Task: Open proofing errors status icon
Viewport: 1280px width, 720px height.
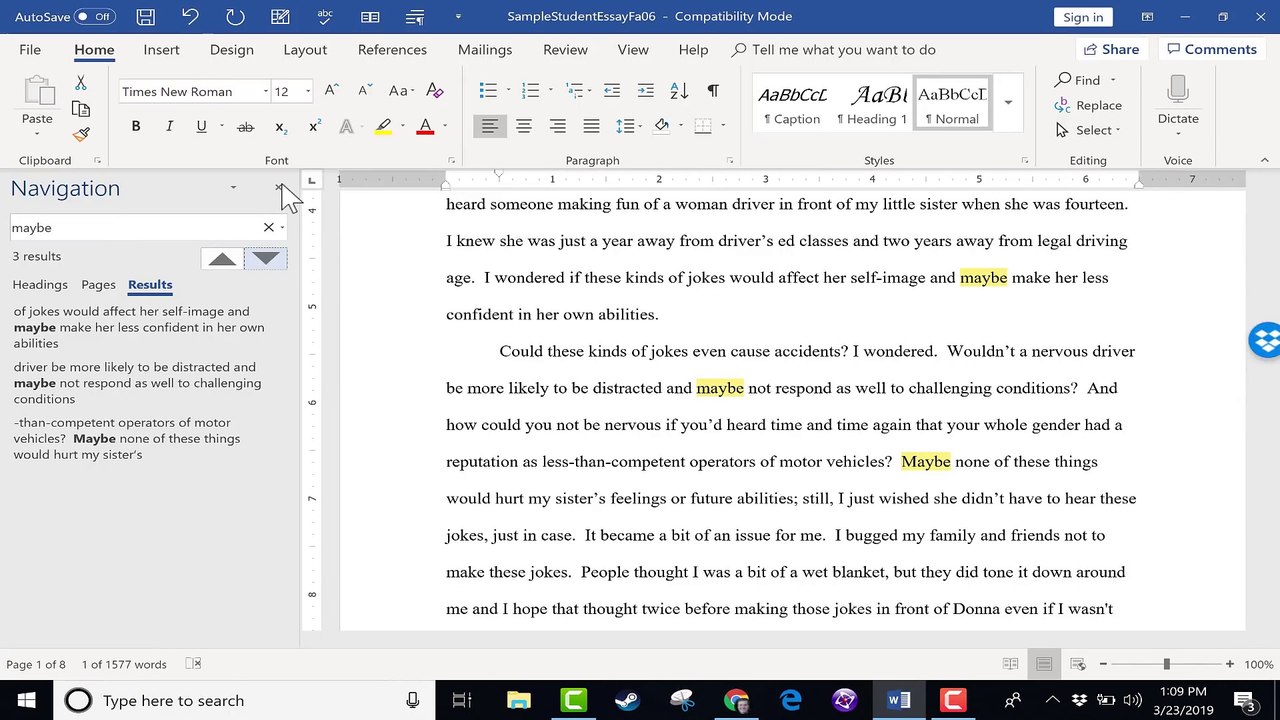Action: click(x=194, y=664)
